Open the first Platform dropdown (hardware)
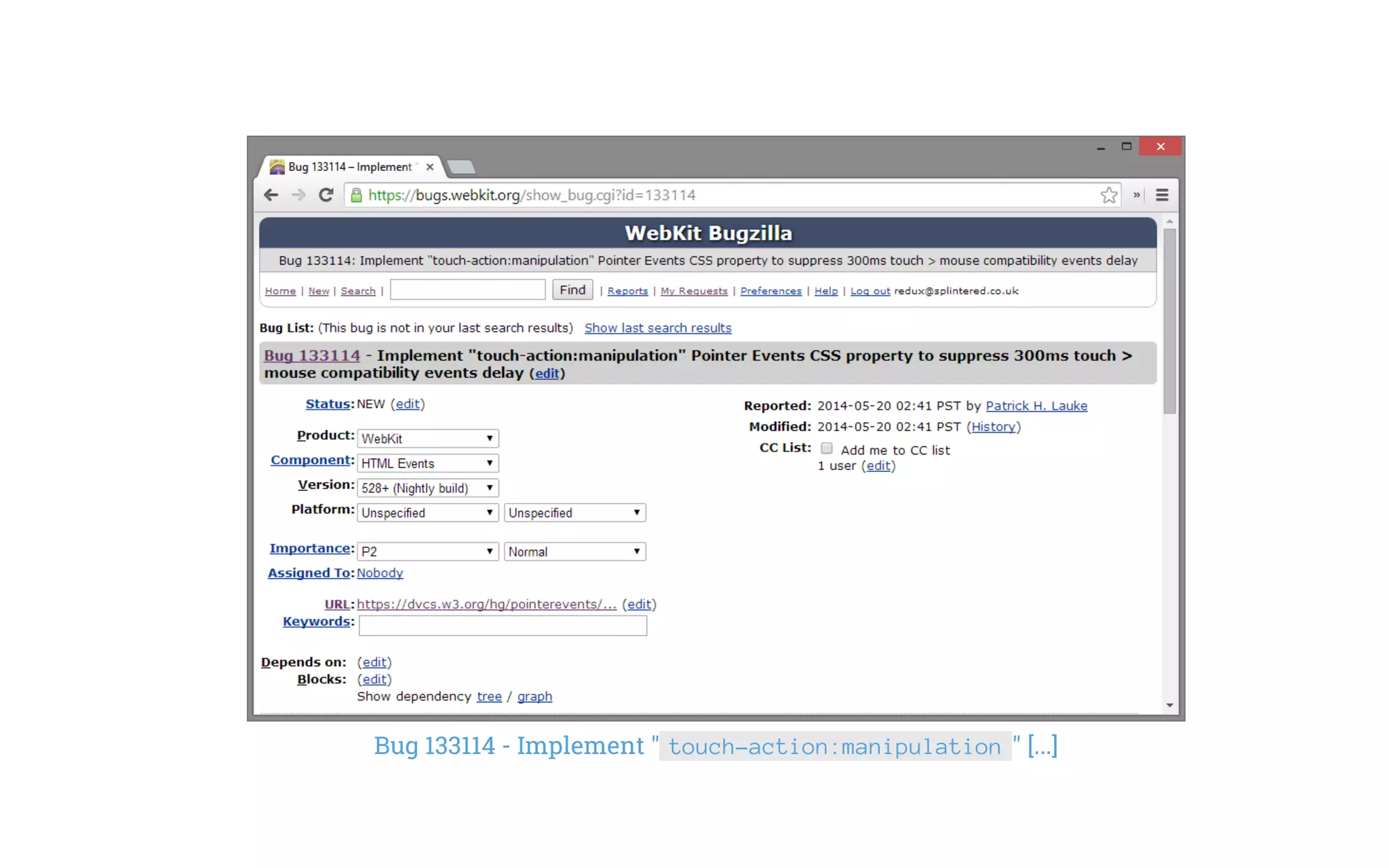Viewport: 1389px width, 868px height. (x=428, y=513)
